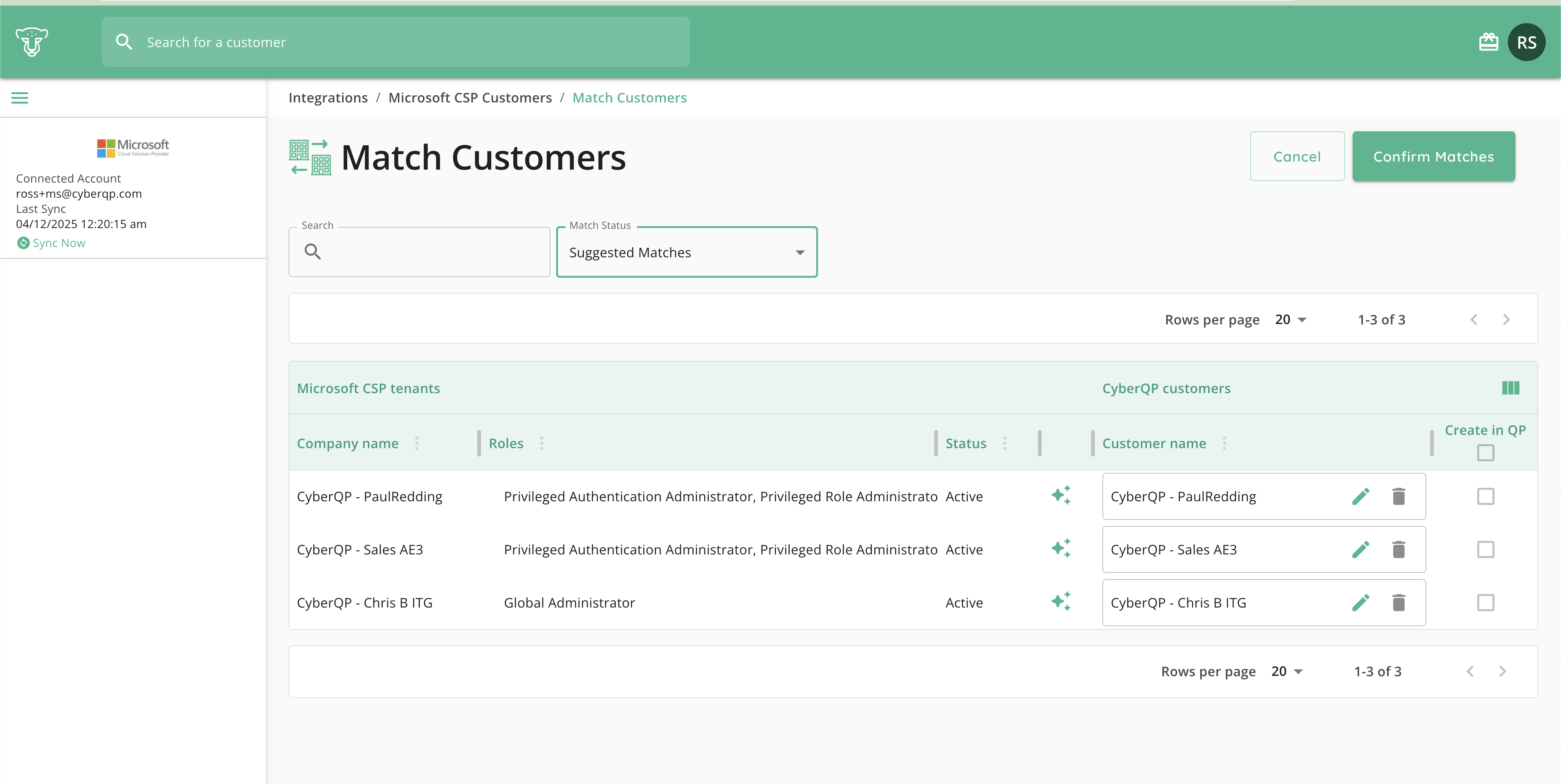The width and height of the screenshot is (1561, 784).
Task: Sort by the Status column header
Action: click(x=965, y=444)
